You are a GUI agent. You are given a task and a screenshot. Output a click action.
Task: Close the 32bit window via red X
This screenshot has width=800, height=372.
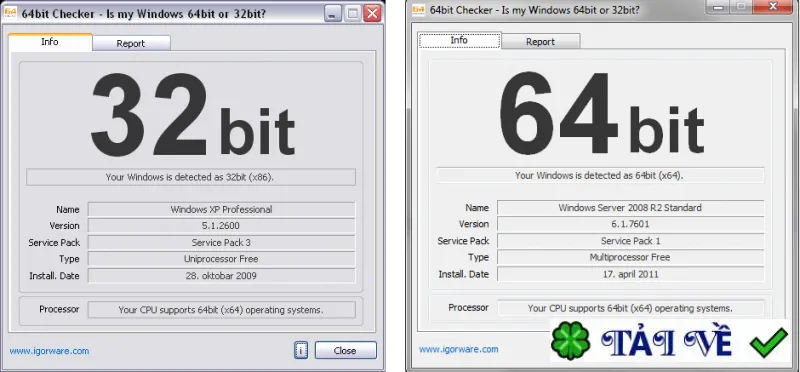372,13
